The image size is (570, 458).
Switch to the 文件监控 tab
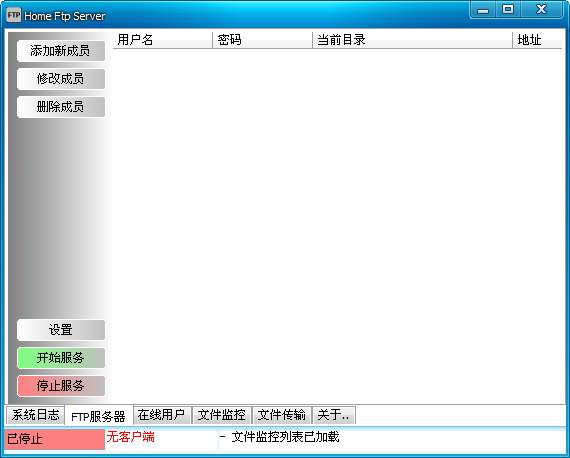[222, 415]
